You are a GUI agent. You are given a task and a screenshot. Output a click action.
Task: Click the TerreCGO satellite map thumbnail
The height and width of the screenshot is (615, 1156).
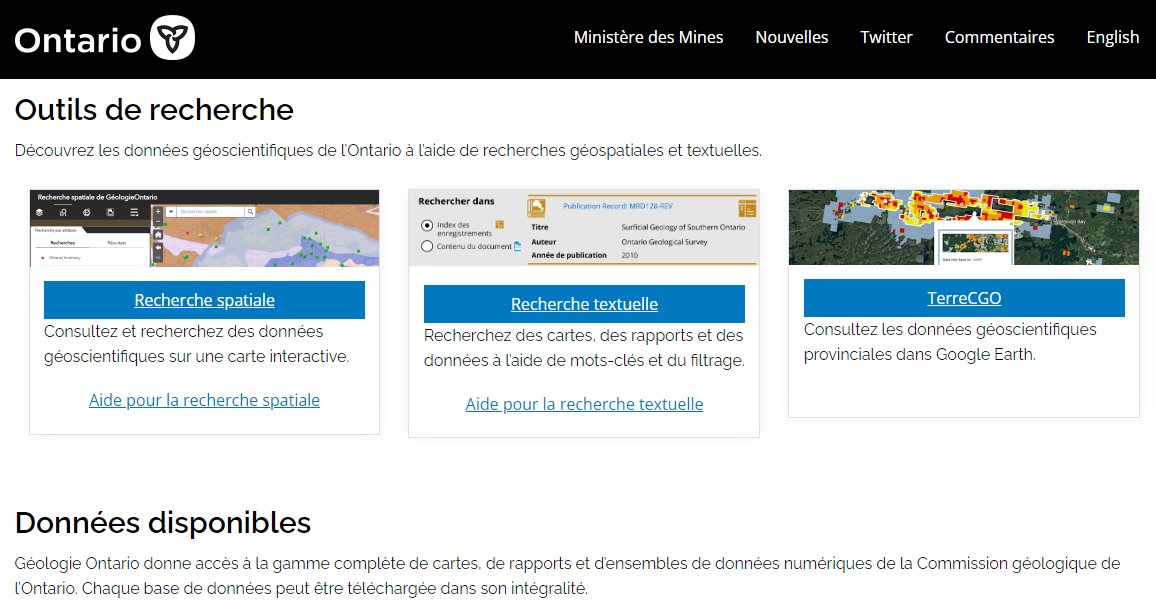963,227
